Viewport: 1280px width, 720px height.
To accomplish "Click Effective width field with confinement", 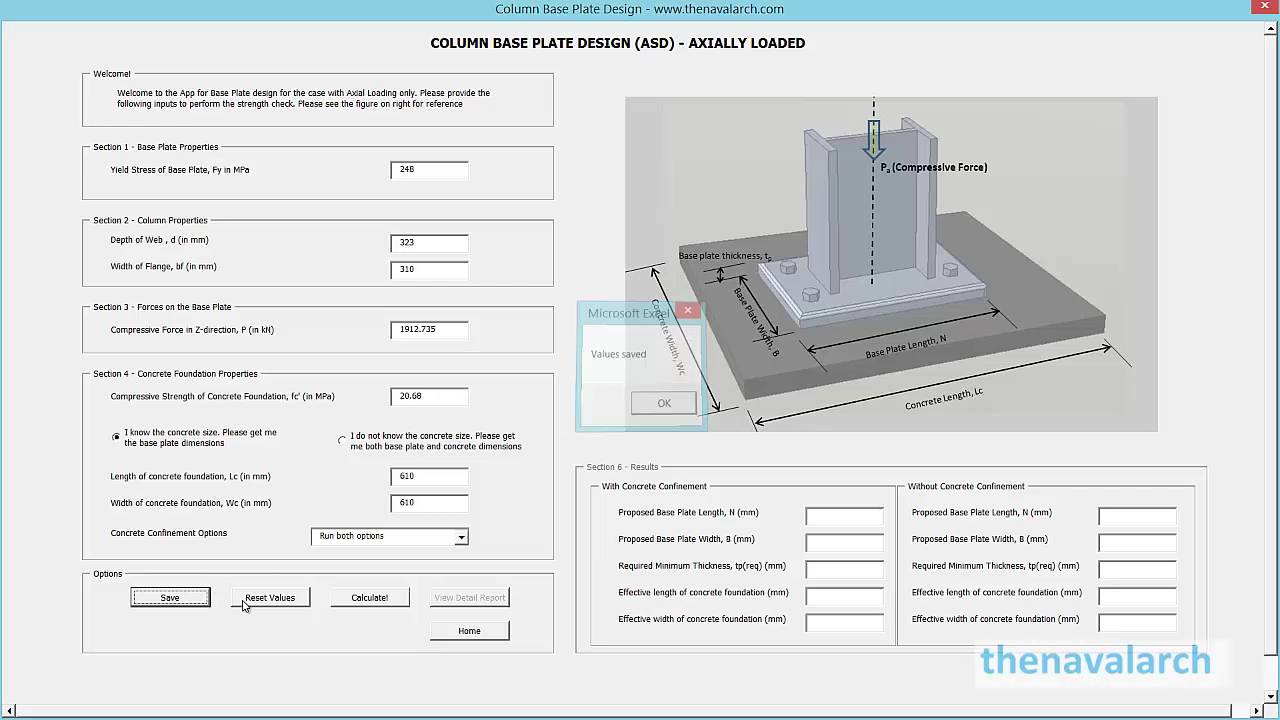I will 845,622.
